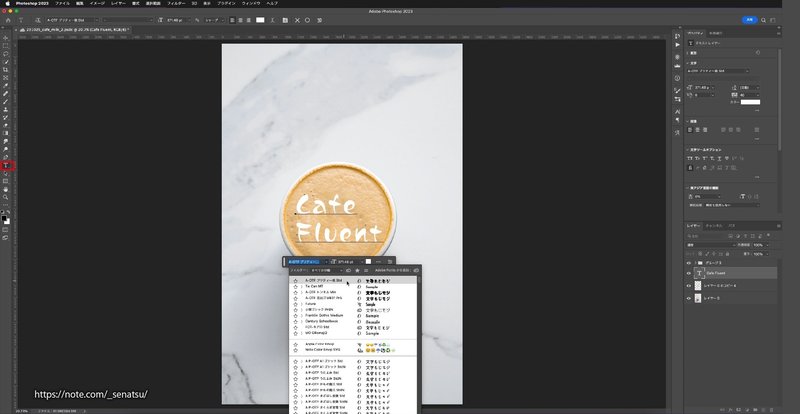Viewport: 800px width, 414px height.
Task: Open the レイヤー menu
Action: tap(118, 3)
